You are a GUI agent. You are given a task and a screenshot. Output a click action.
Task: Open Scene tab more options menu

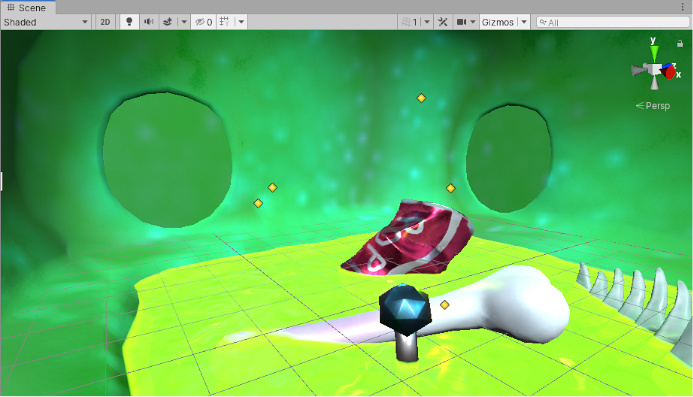tap(683, 7)
